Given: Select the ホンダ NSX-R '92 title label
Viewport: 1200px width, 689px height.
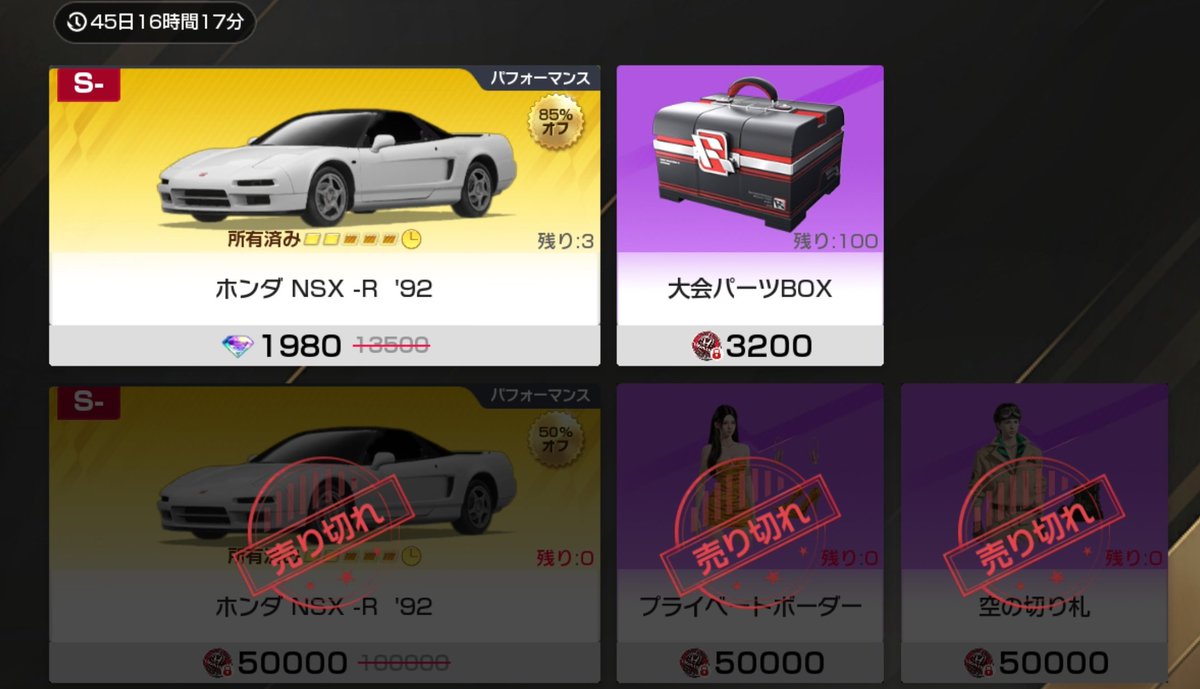Looking at the screenshot, I should point(324,290).
